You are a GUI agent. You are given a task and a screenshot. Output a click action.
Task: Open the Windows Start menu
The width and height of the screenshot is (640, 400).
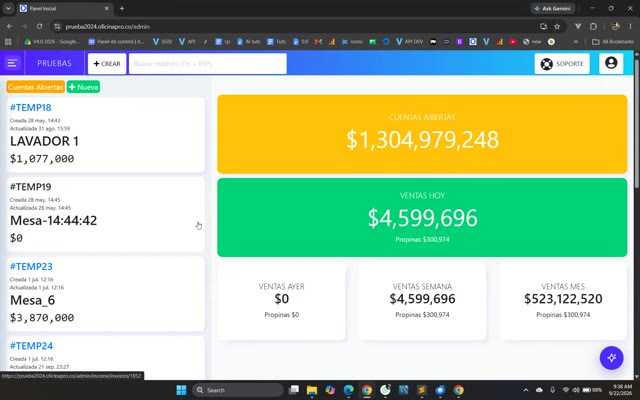pyautogui.click(x=181, y=390)
